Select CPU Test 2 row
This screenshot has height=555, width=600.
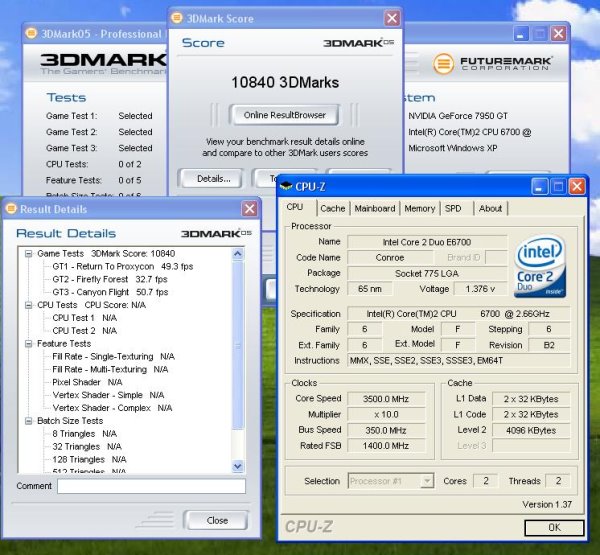[85, 331]
